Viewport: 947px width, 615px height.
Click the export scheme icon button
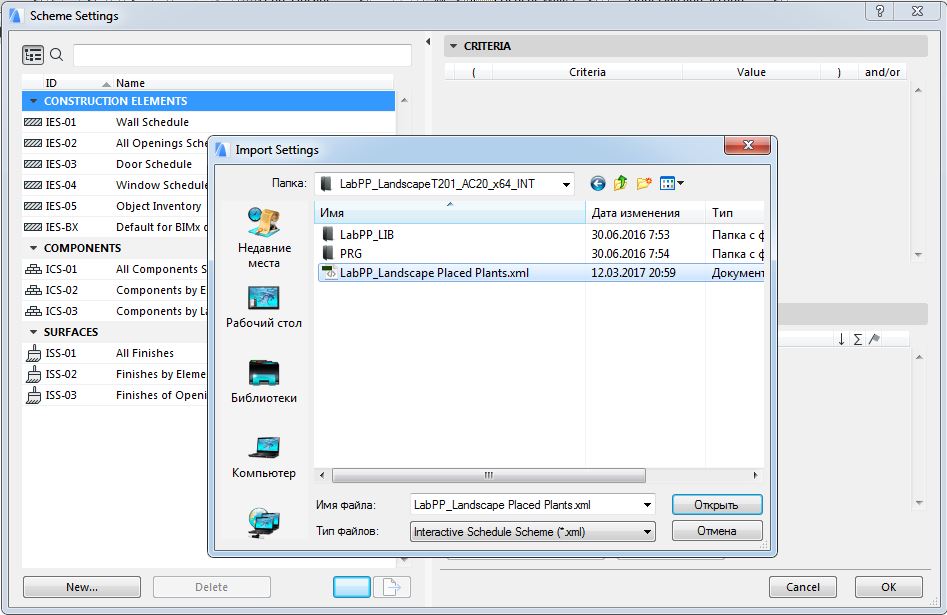(392, 587)
